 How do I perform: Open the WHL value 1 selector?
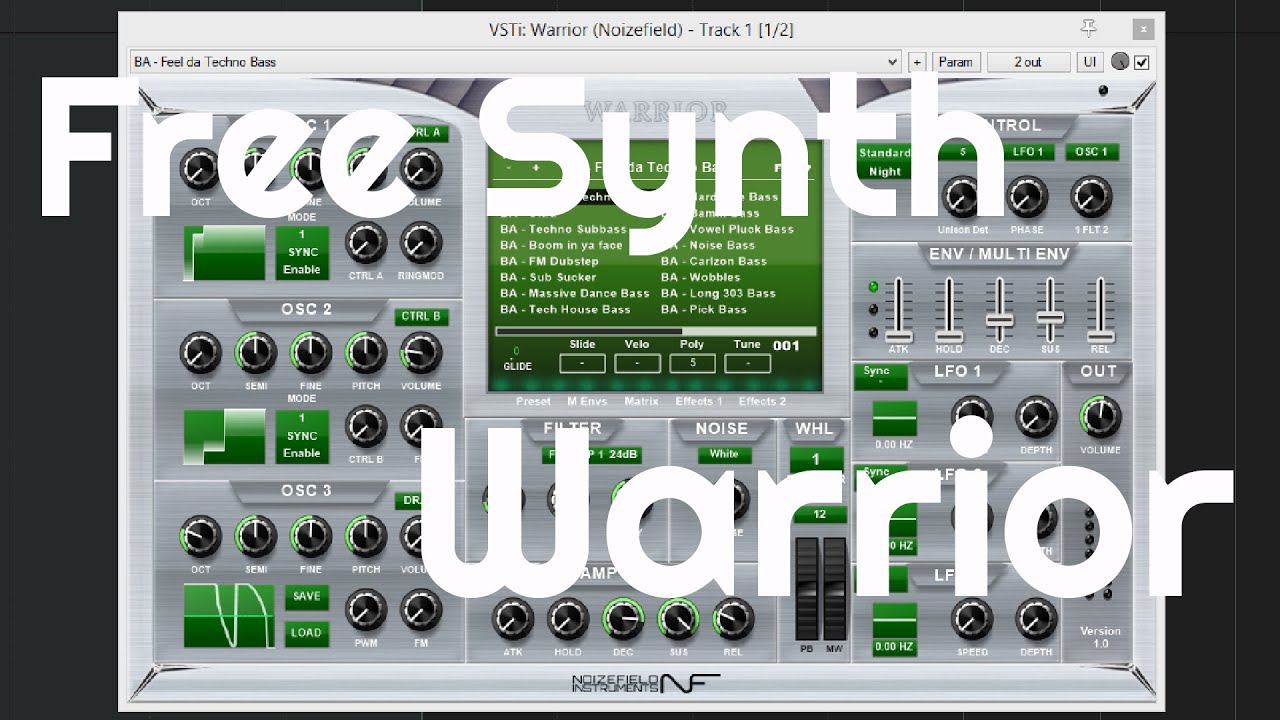pyautogui.click(x=816, y=460)
